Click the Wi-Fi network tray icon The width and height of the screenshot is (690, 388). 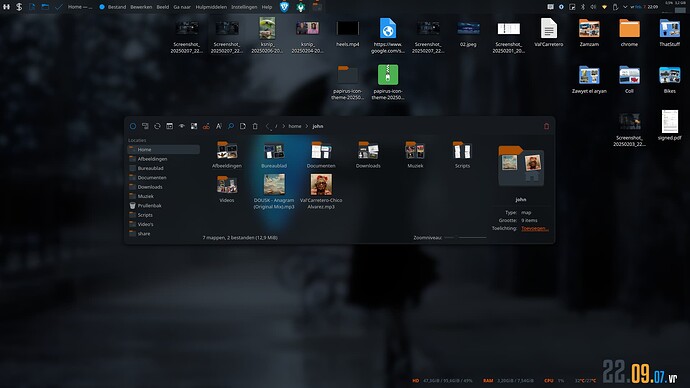(604, 7)
